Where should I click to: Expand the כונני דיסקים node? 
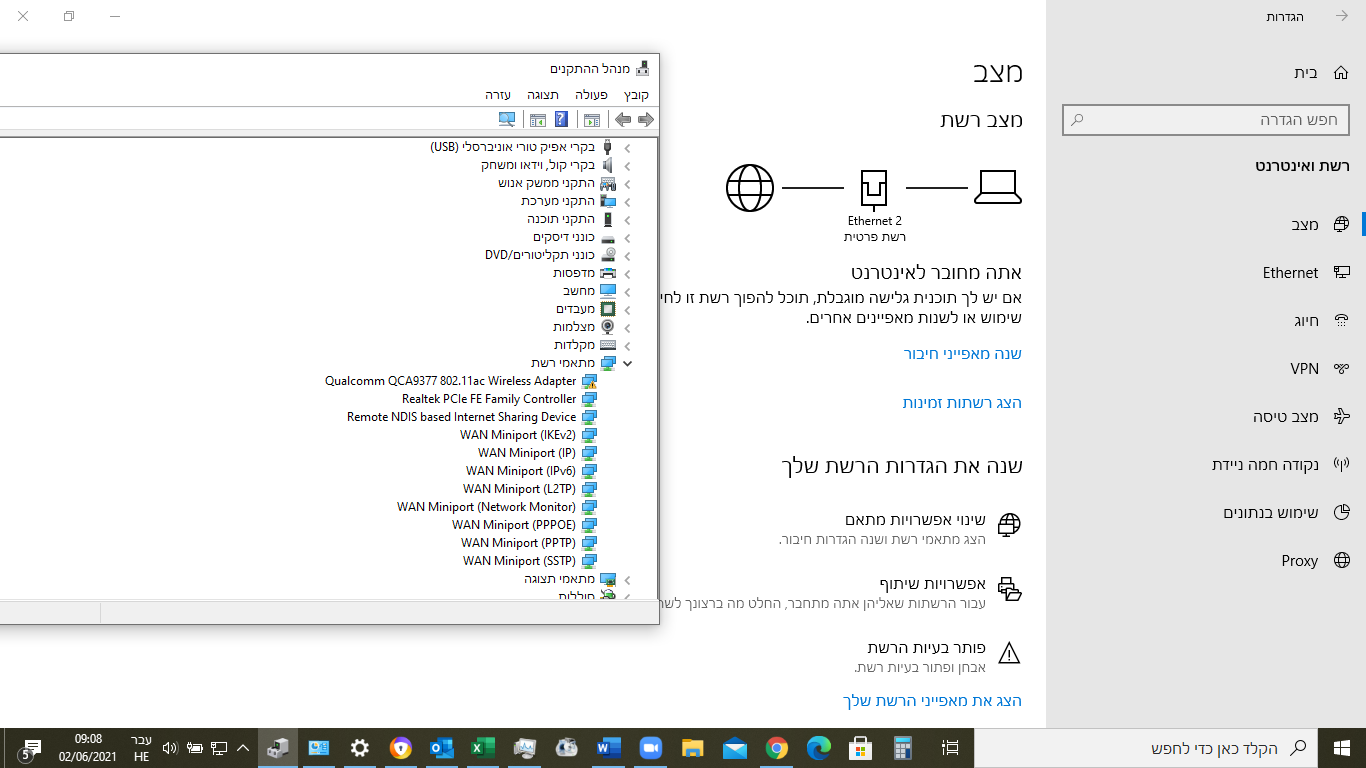pyautogui.click(x=628, y=237)
